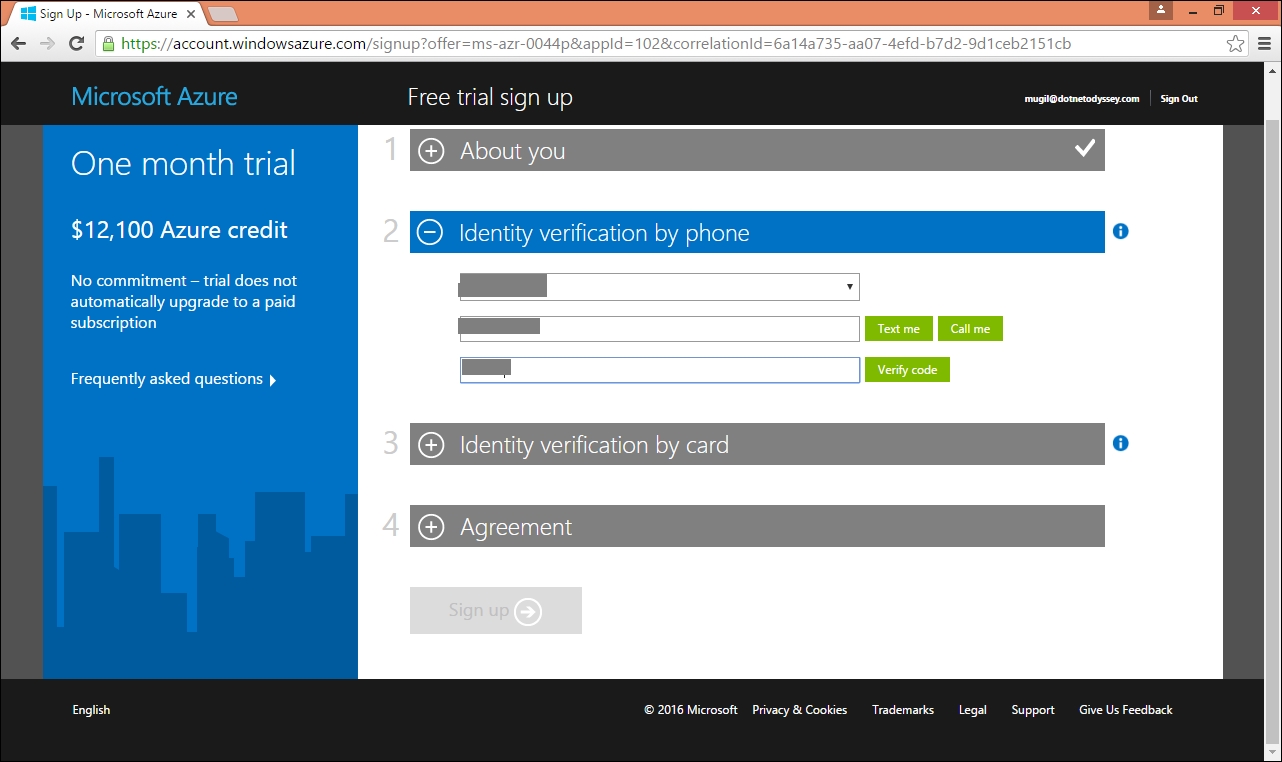Close the Sign Up browser tab

[x=191, y=14]
